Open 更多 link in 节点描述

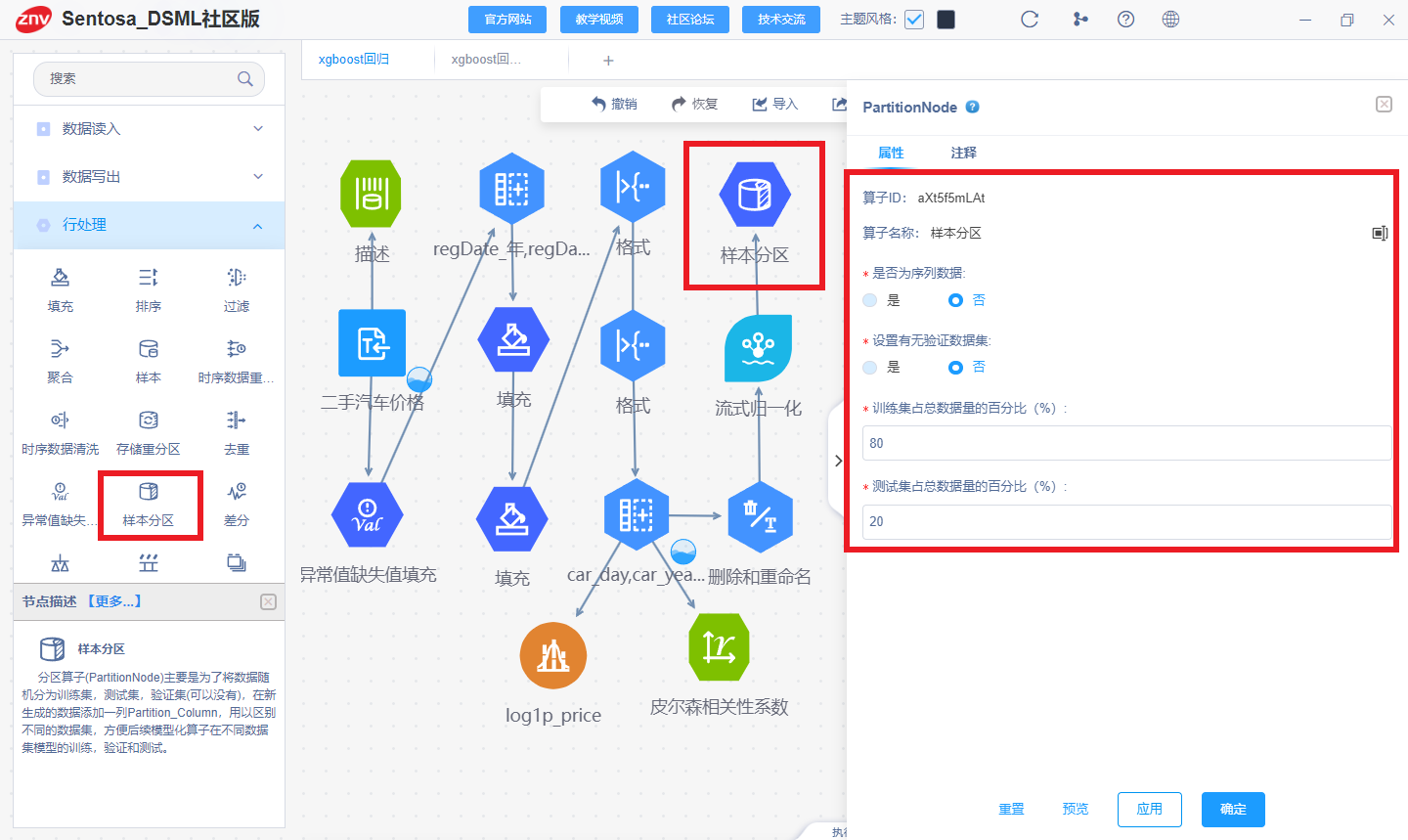114,601
